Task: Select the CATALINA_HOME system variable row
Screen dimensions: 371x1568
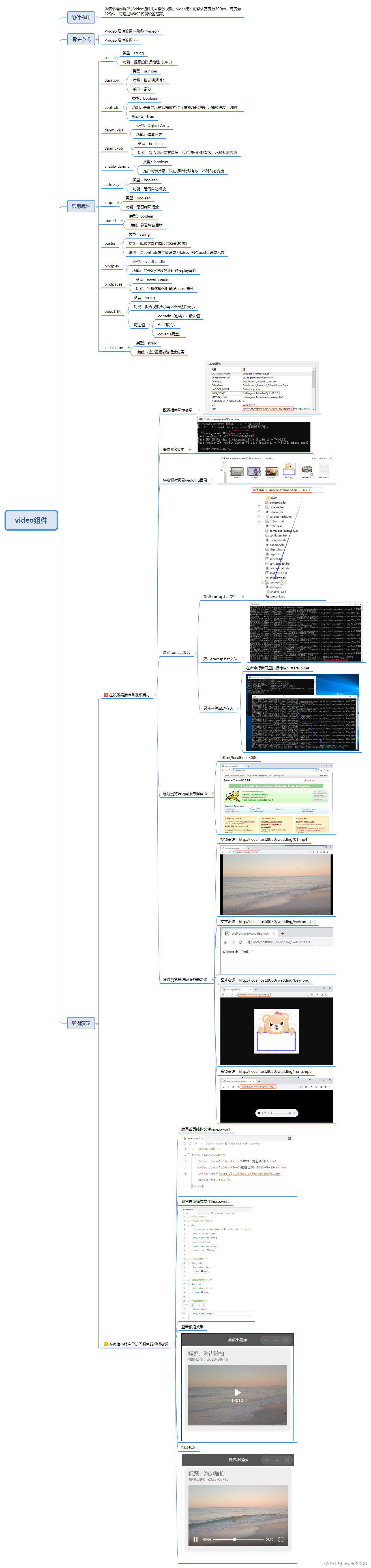Action: (260, 374)
